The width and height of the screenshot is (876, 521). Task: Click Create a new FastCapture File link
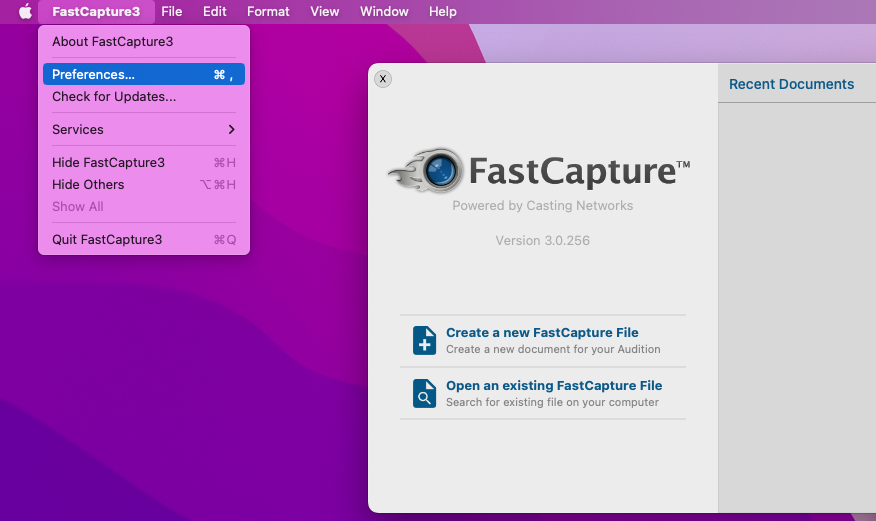[x=542, y=332]
